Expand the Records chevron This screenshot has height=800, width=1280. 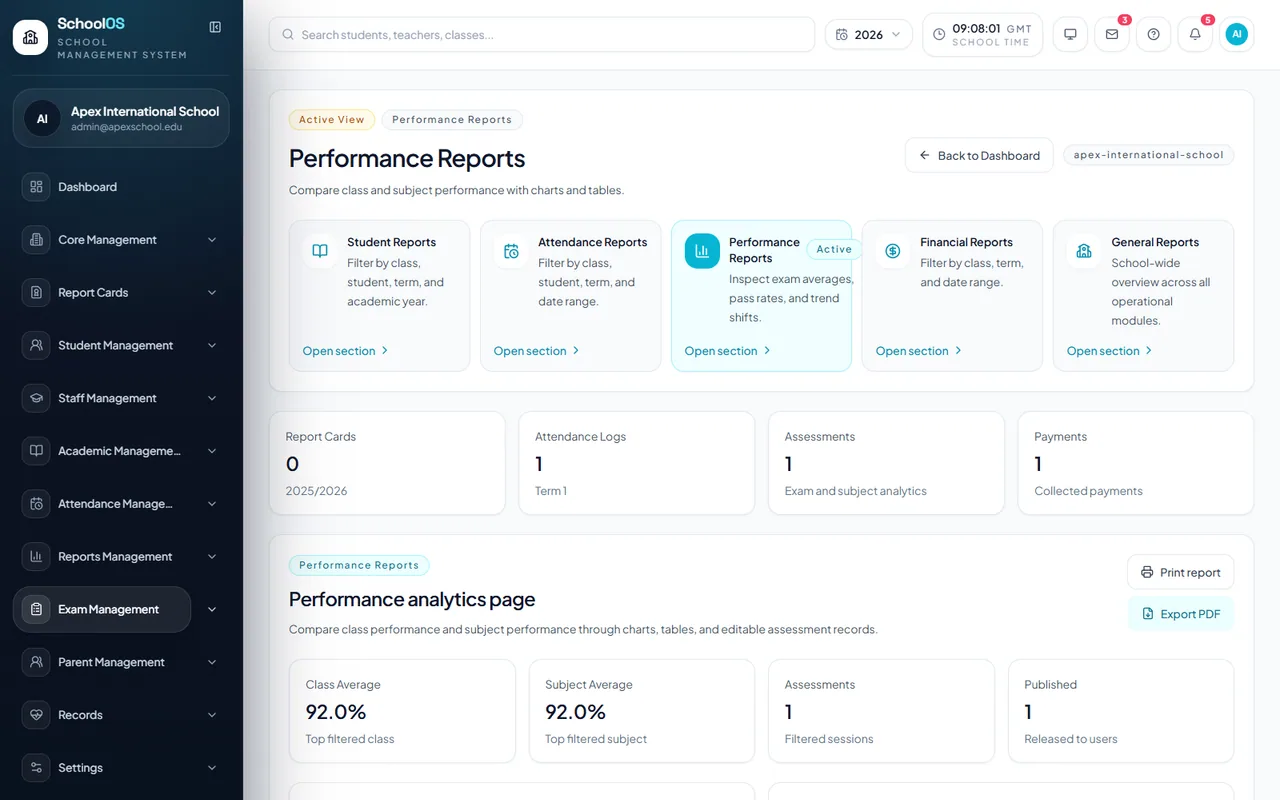[212, 715]
